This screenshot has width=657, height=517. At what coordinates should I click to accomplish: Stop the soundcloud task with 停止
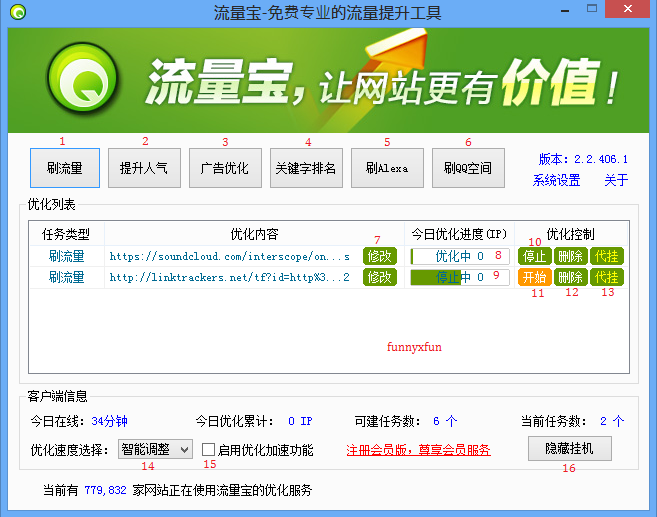point(535,256)
